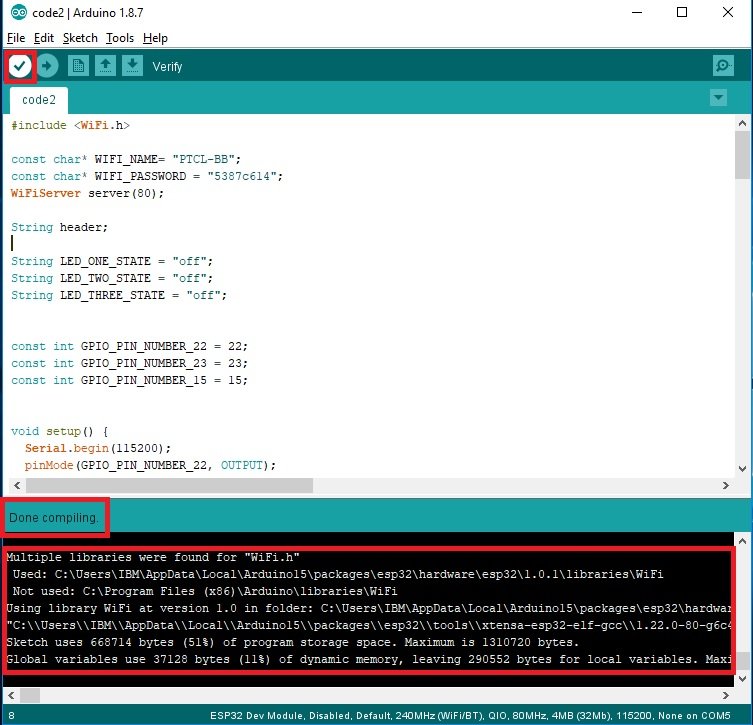The width and height of the screenshot is (753, 725).
Task: Click the console horizontal scrollbar thumb
Action: click(x=30, y=695)
